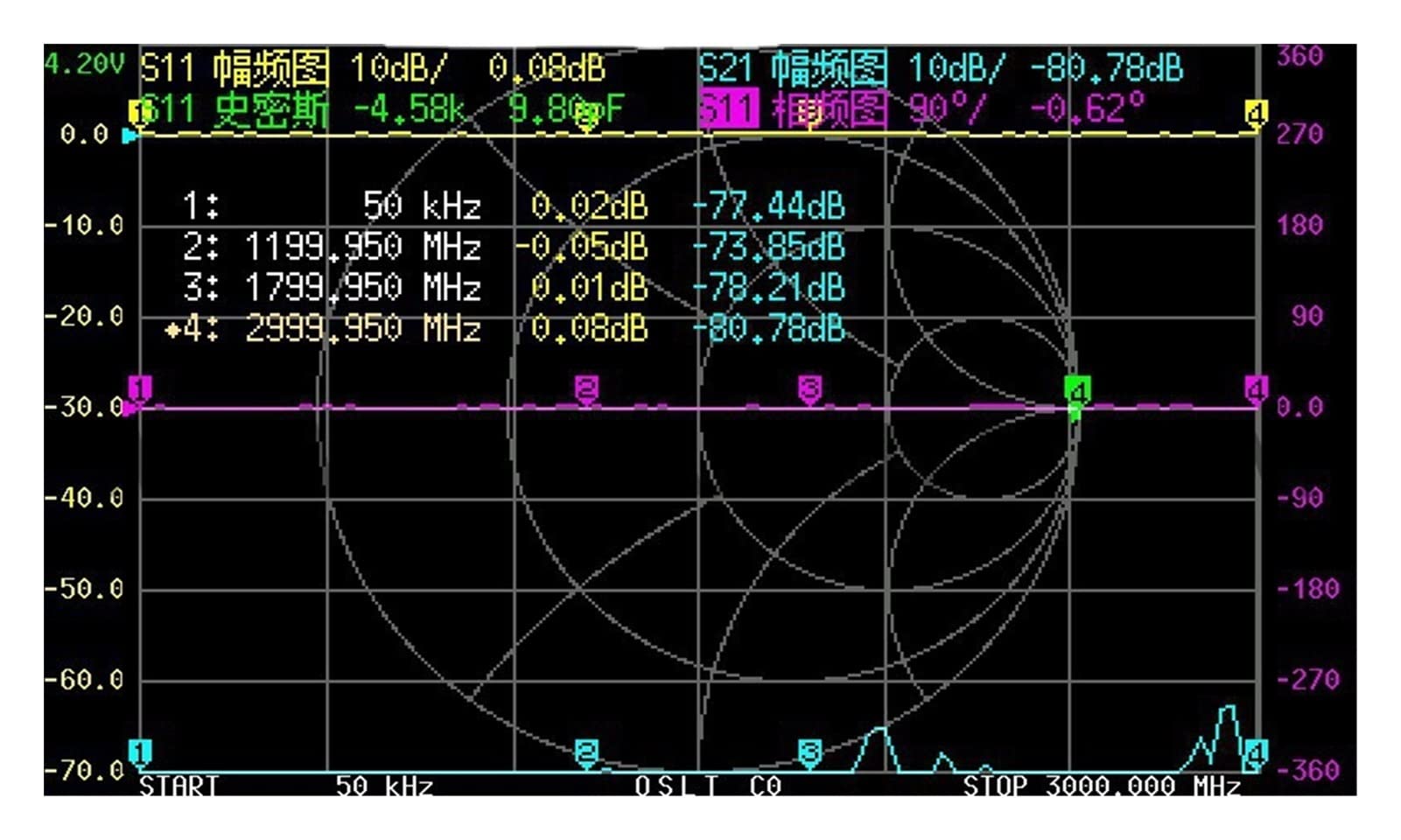Tap the -10.0 left axis label
This screenshot has width=1401, height=840.
(x=84, y=226)
